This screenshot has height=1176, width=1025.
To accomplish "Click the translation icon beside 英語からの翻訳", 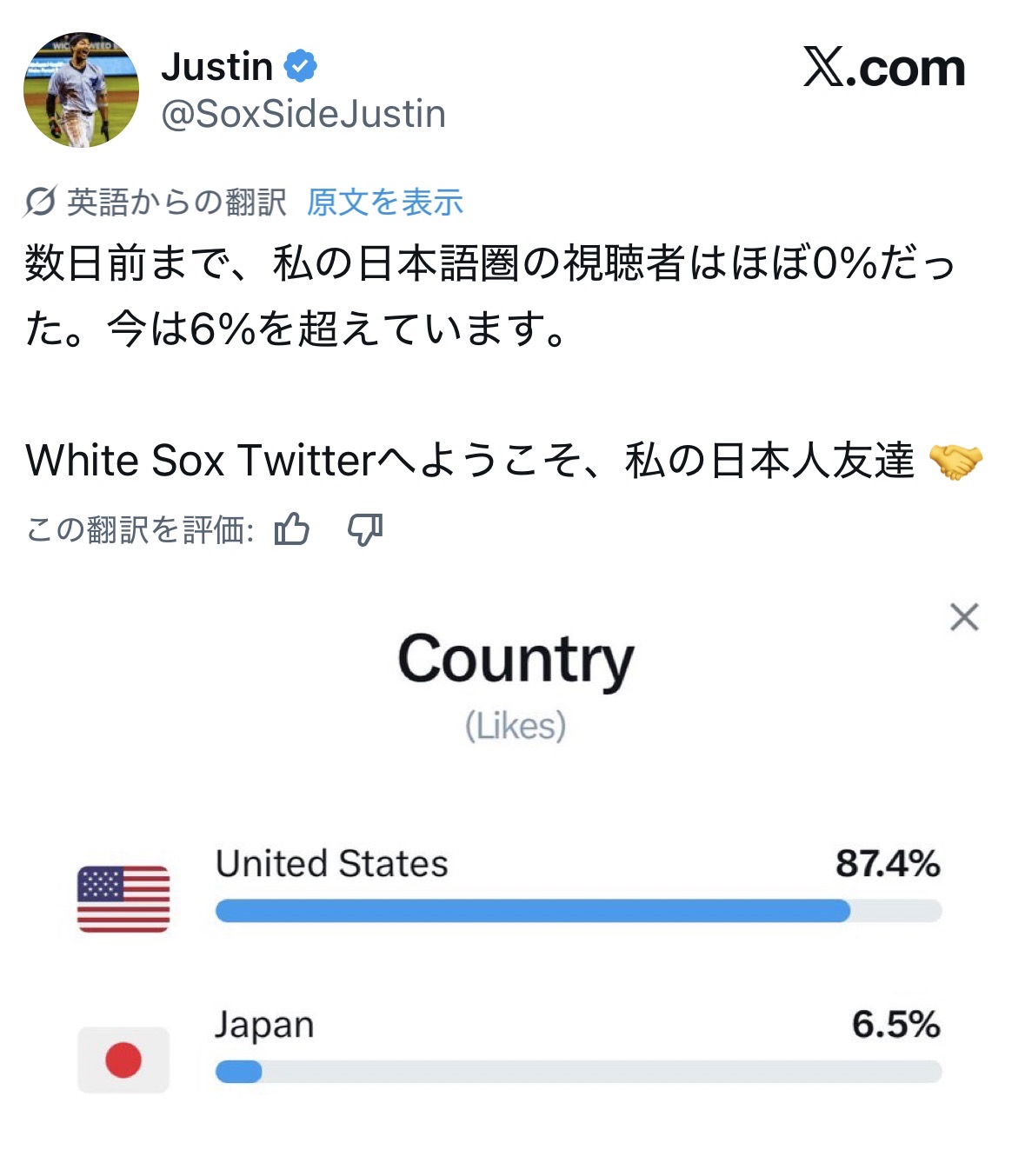I will [x=40, y=202].
